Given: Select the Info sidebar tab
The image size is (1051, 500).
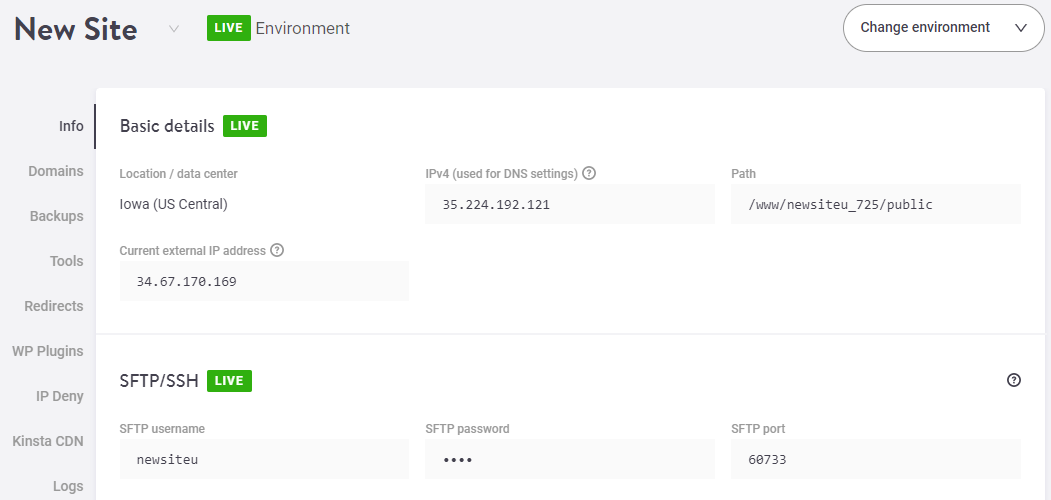Looking at the screenshot, I should pyautogui.click(x=71, y=126).
